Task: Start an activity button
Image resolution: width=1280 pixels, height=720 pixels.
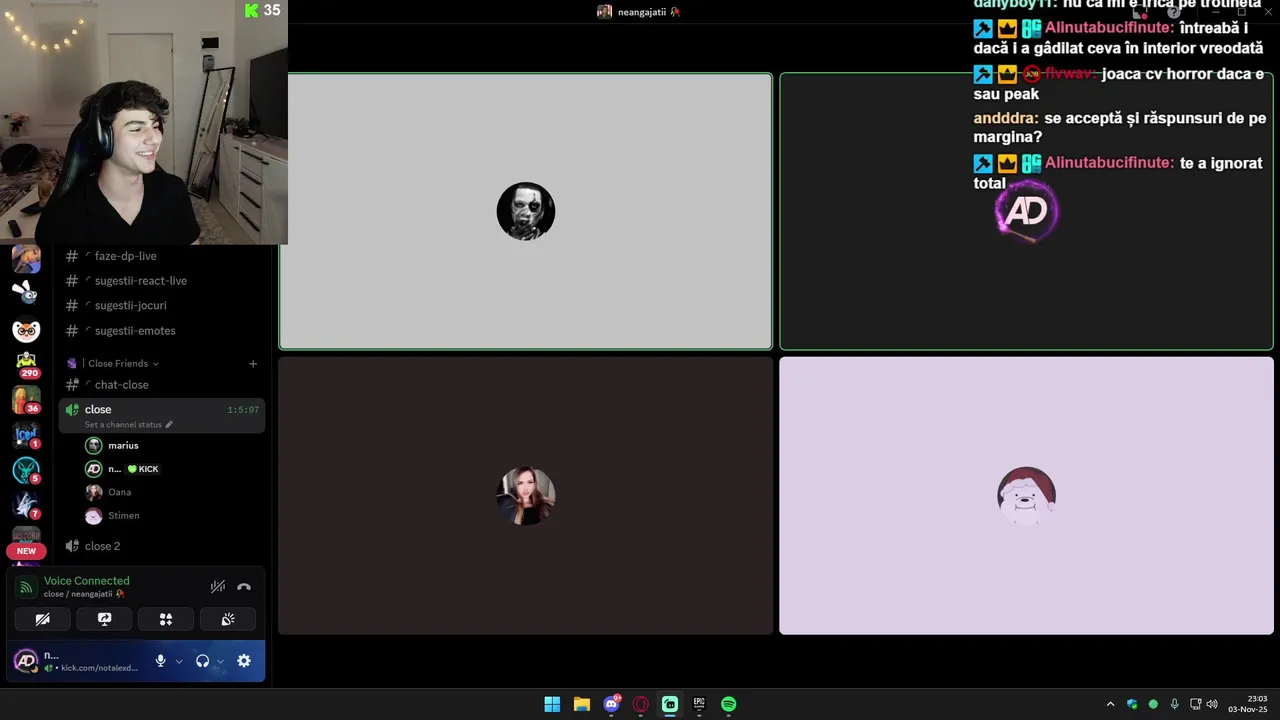Action: [x=166, y=619]
